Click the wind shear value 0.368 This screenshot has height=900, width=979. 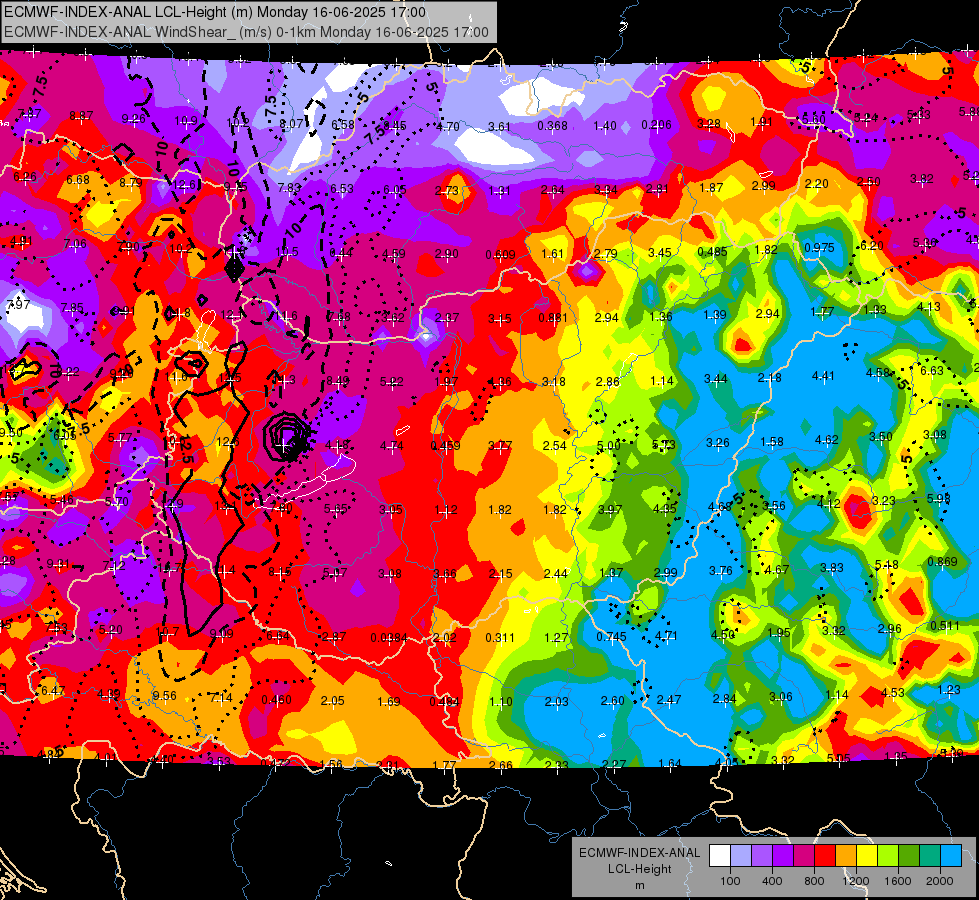553,126
